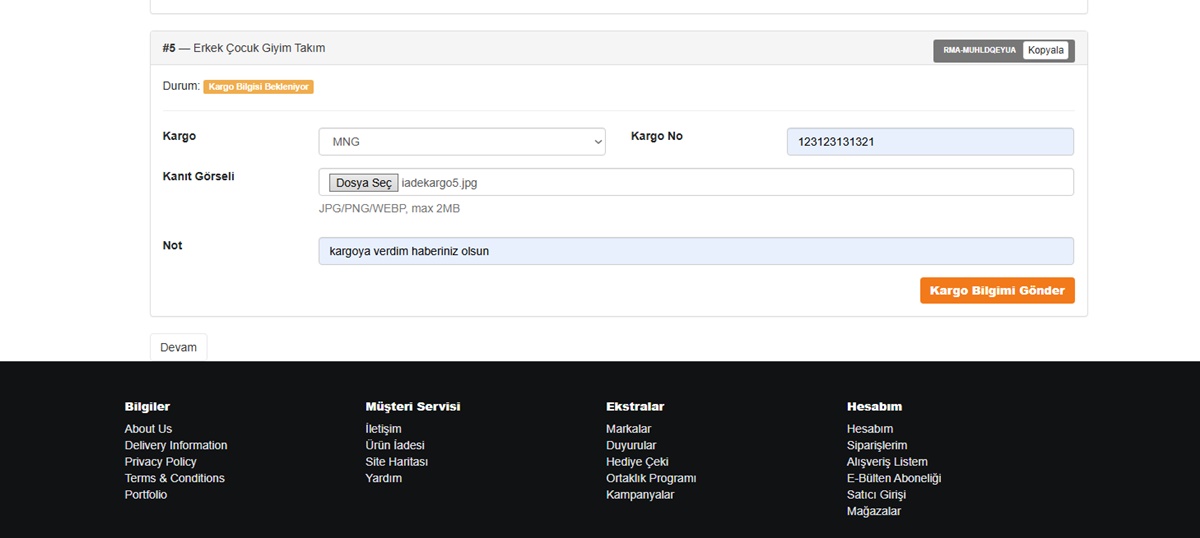View Terms & Conditions link

pyautogui.click(x=174, y=478)
